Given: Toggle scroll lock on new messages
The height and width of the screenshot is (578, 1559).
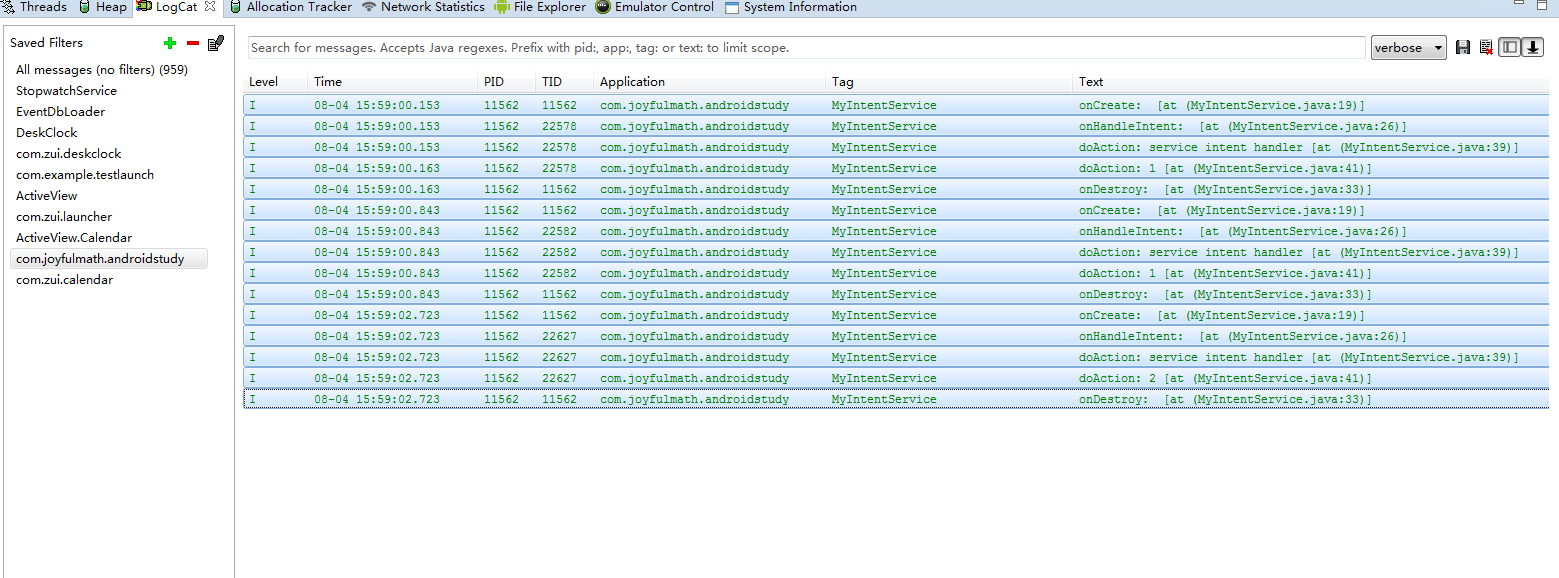Looking at the screenshot, I should click(1533, 47).
